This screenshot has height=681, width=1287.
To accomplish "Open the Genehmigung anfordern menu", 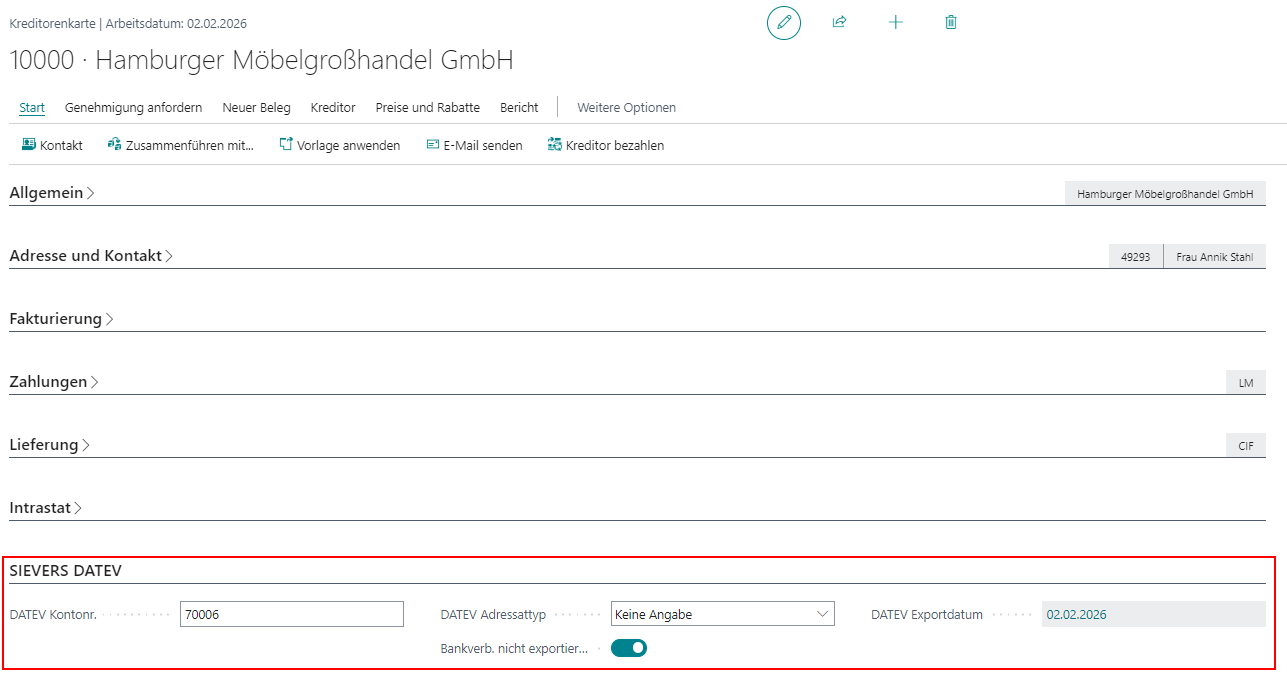I will click(x=133, y=107).
